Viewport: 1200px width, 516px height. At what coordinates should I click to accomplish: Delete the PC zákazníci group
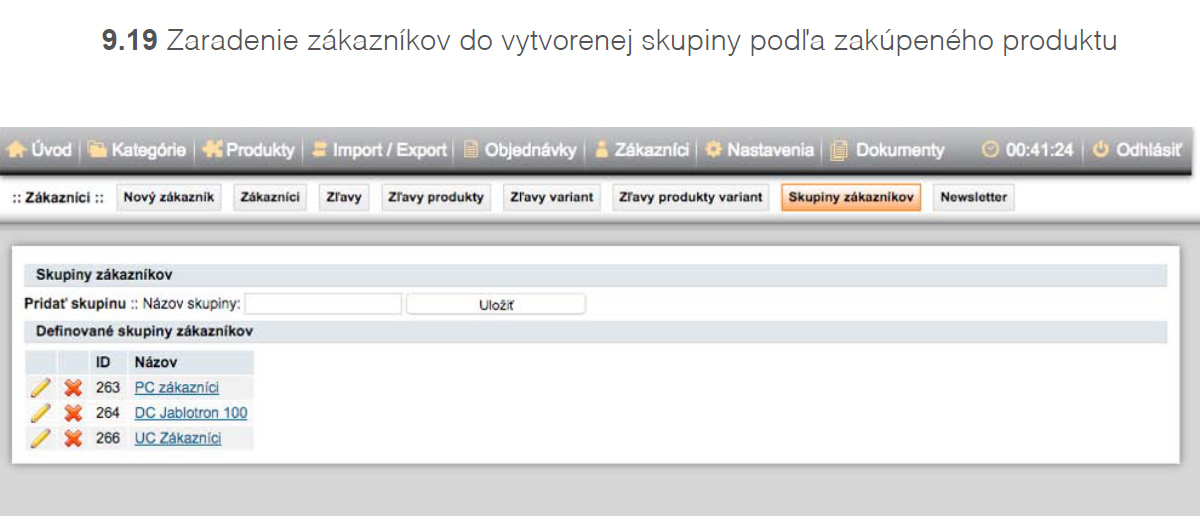point(73,388)
